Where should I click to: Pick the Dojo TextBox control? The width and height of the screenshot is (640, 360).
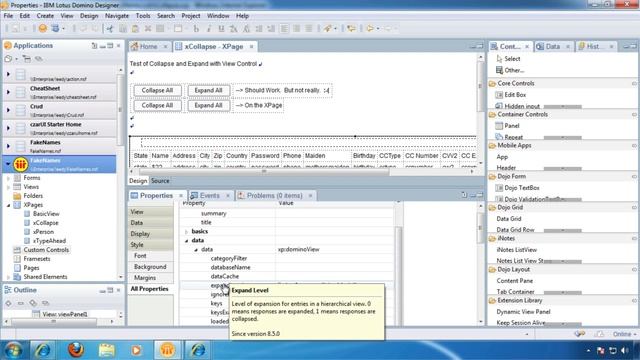point(518,188)
